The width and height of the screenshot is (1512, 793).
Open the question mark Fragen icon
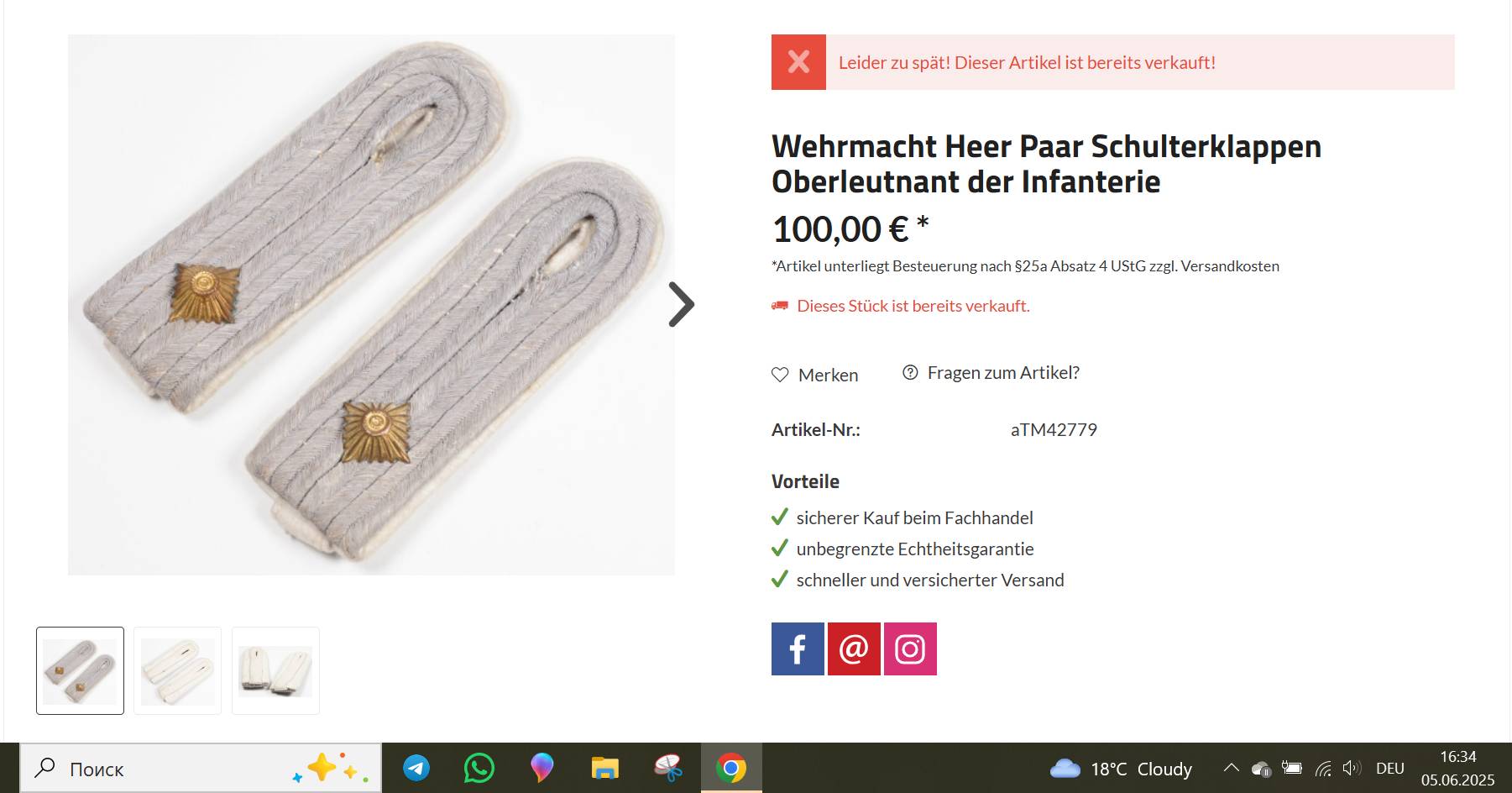(x=910, y=372)
